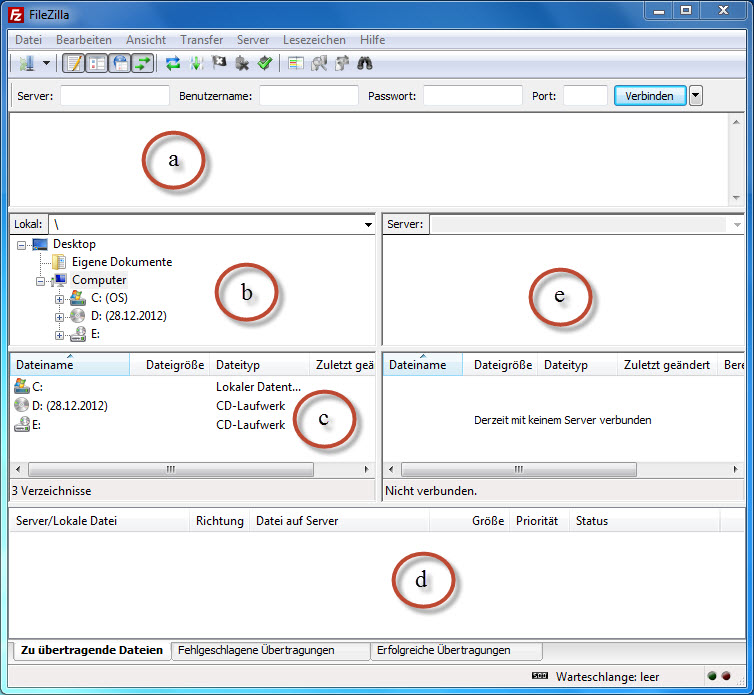Click the Priorität column header in queue
Screen dimensions: 754x695
click(x=539, y=521)
